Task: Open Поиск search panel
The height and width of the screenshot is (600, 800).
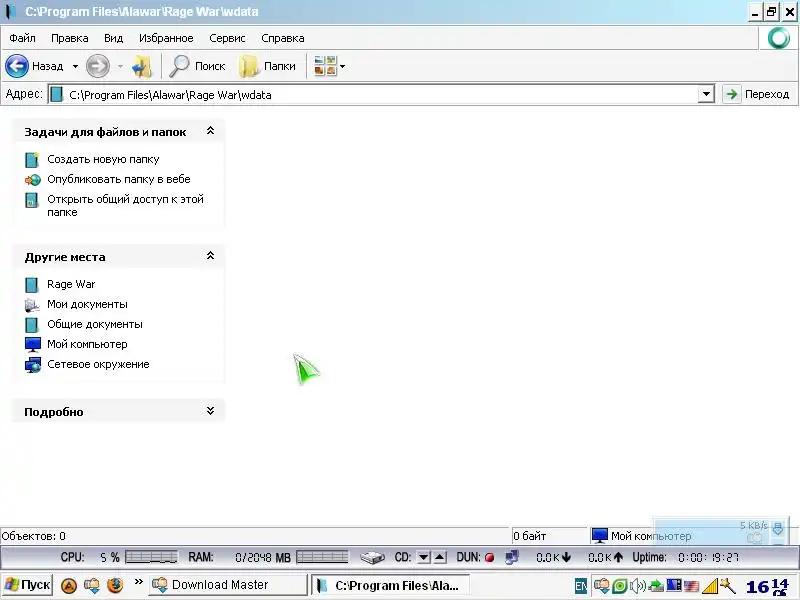Action: [x=197, y=66]
